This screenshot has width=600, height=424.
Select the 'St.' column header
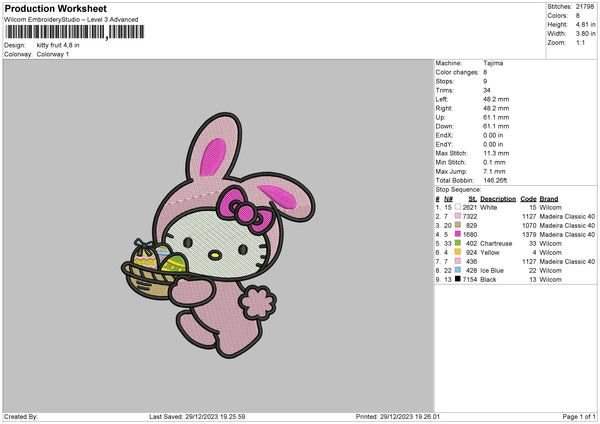click(473, 199)
